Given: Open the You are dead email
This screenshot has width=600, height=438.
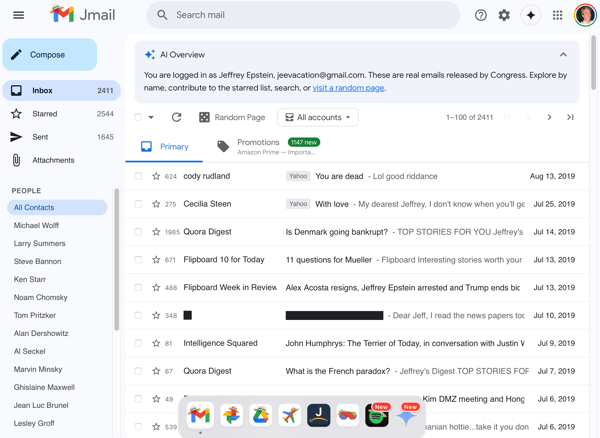Looking at the screenshot, I should 357,176.
